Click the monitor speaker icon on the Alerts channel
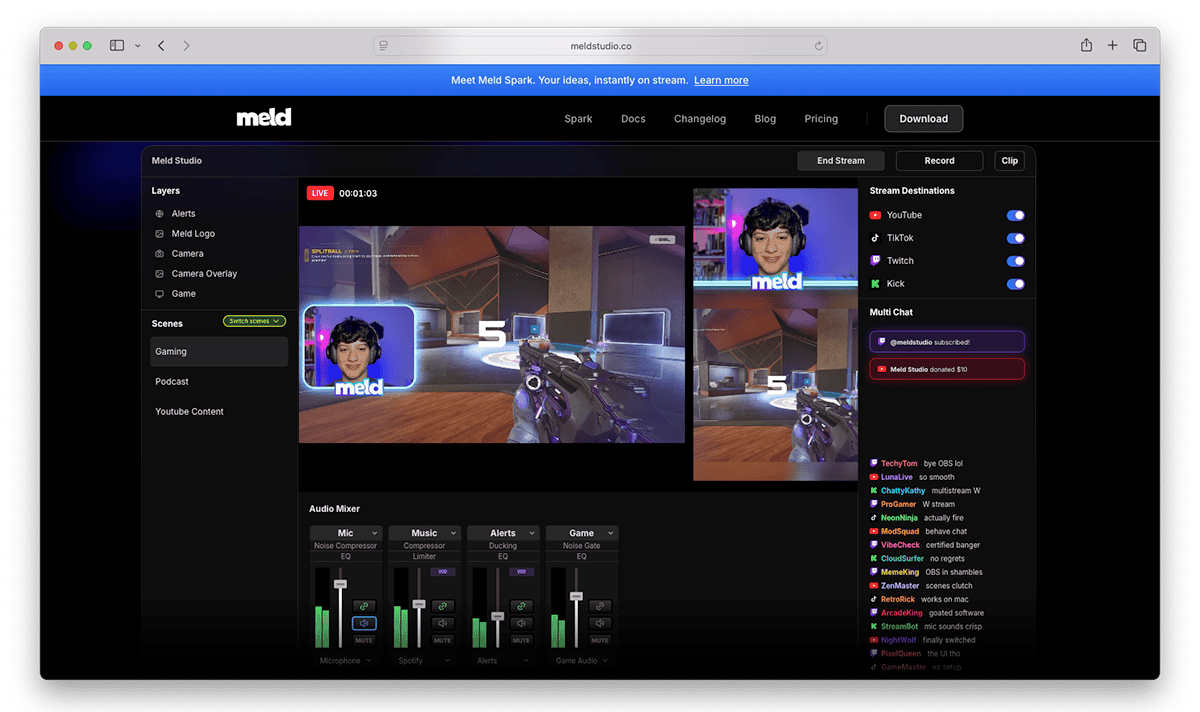The image size is (1200, 712). 521,623
